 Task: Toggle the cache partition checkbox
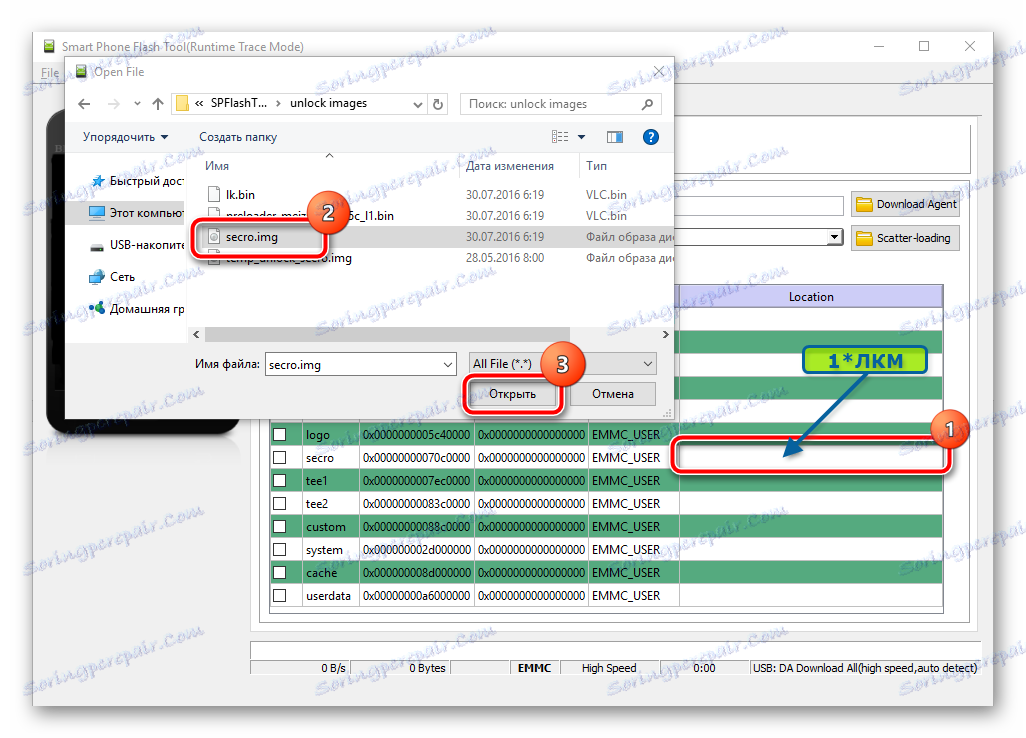pos(279,572)
